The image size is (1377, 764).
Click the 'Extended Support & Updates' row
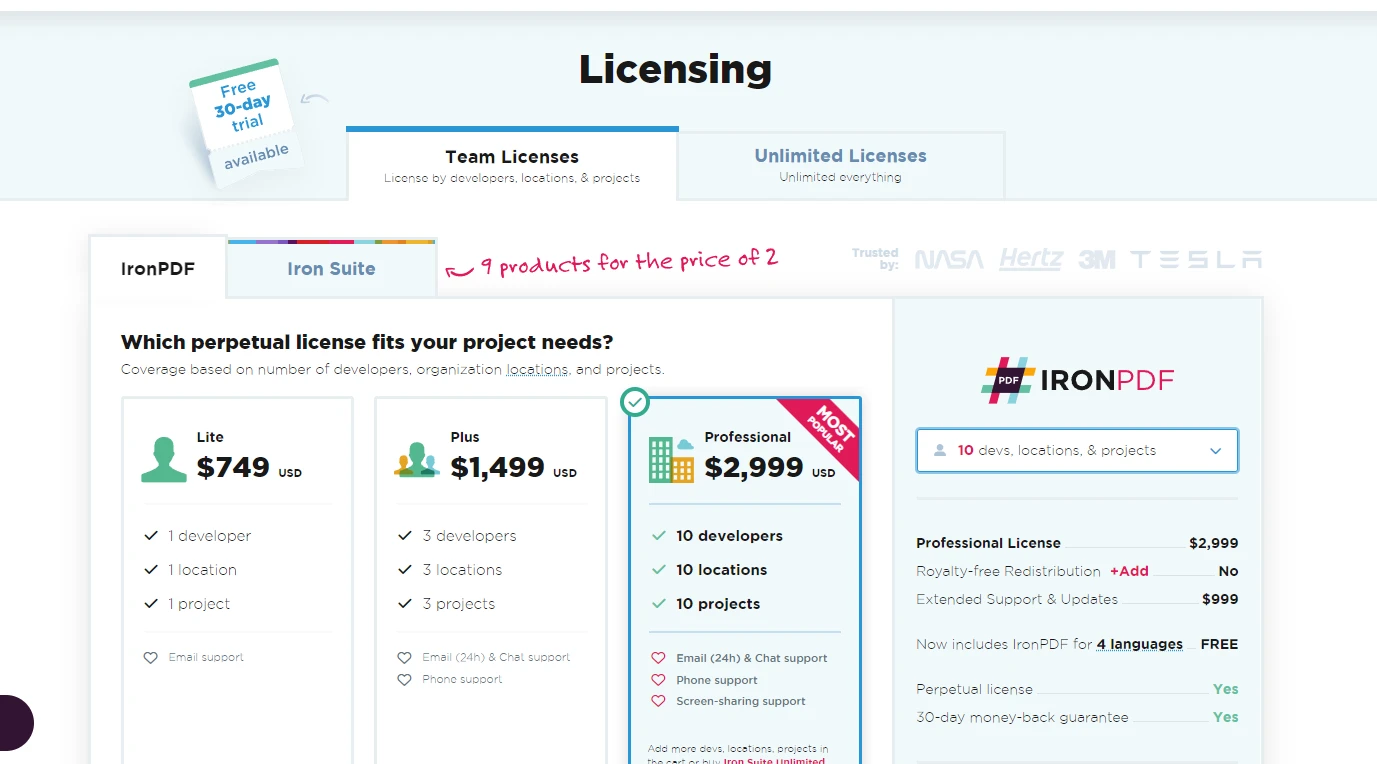click(x=1077, y=599)
